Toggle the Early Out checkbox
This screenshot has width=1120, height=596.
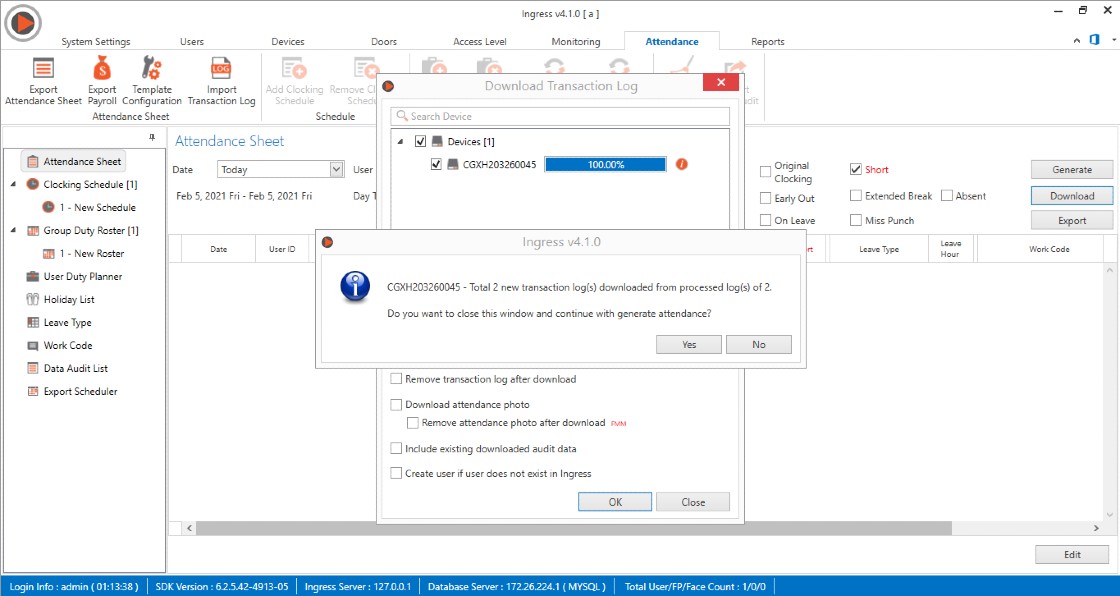765,198
